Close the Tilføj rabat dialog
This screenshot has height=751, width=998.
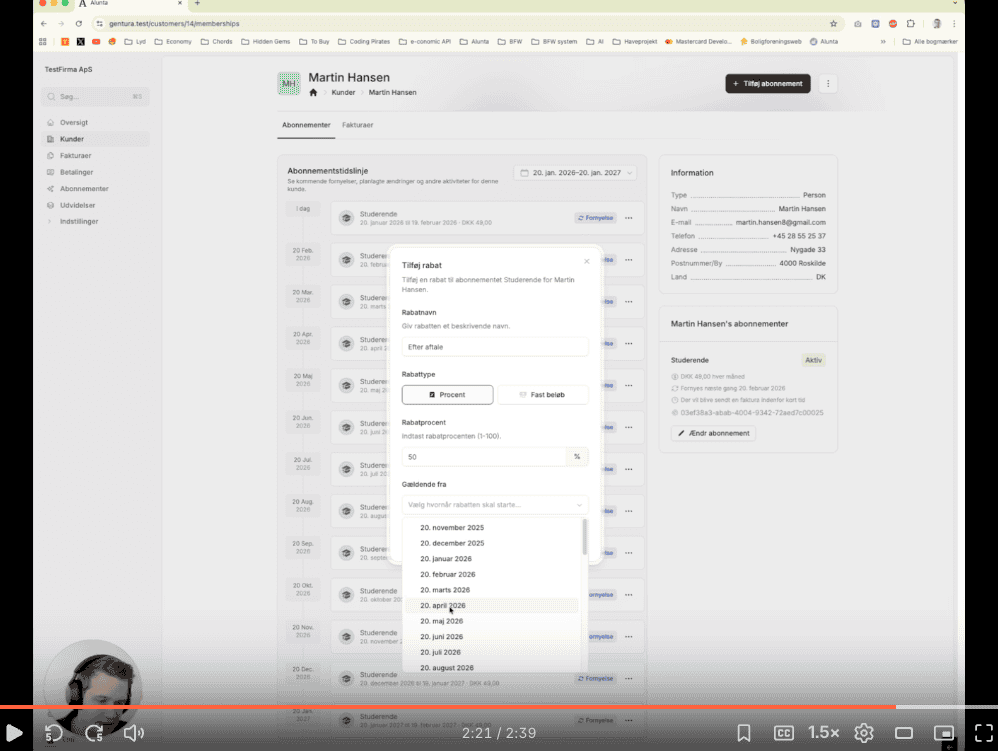(x=587, y=261)
